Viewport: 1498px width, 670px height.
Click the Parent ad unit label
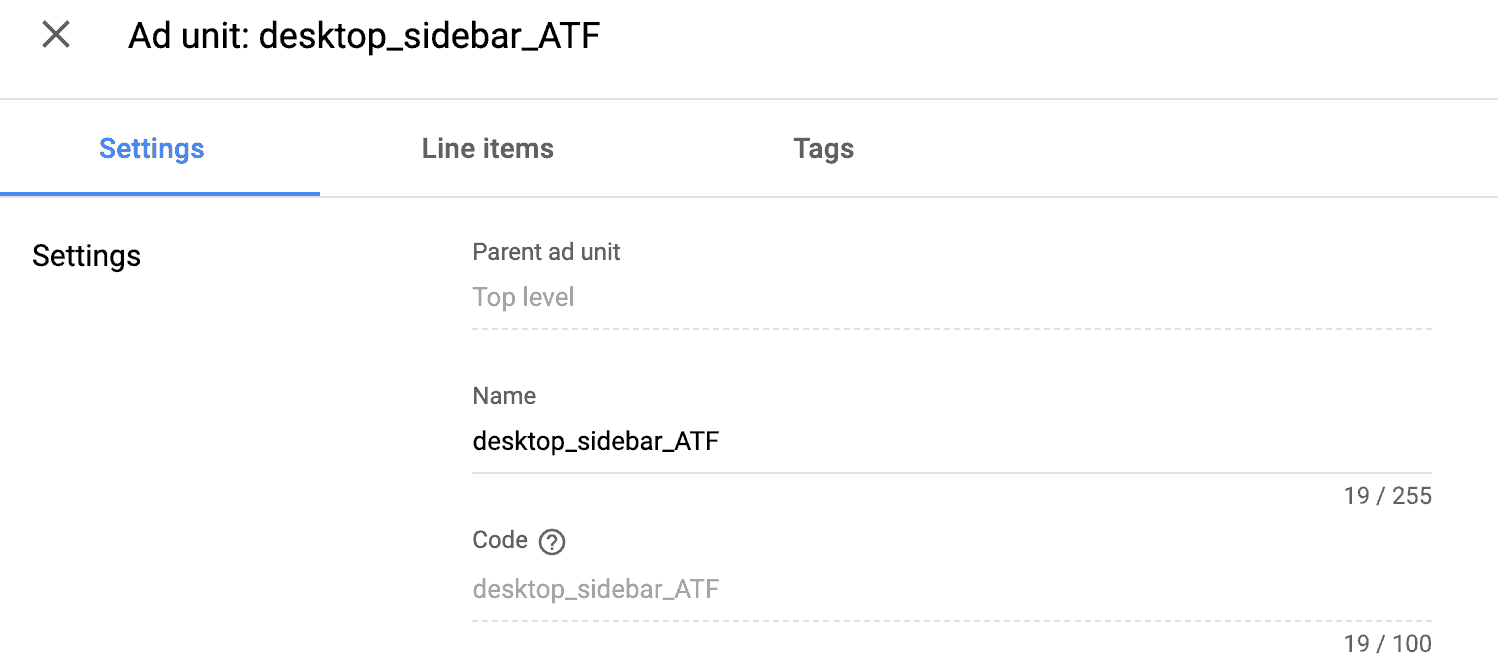pos(546,252)
